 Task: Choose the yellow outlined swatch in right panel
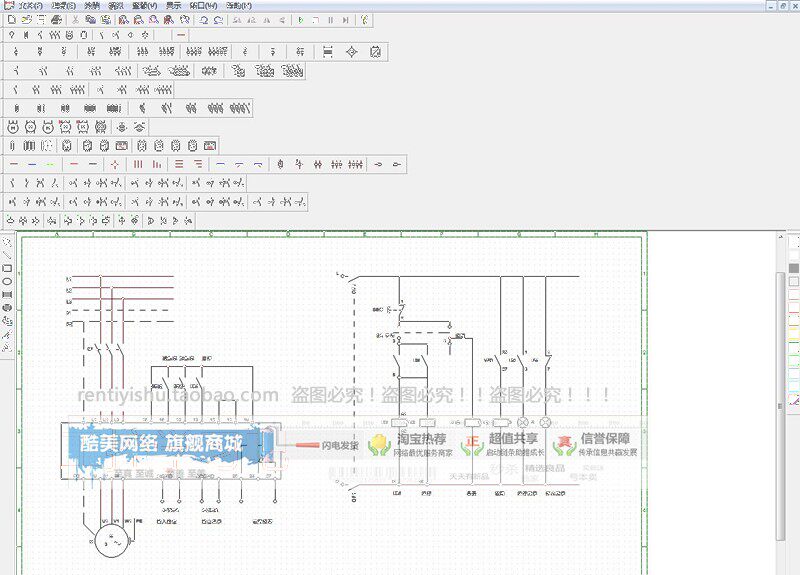click(793, 334)
